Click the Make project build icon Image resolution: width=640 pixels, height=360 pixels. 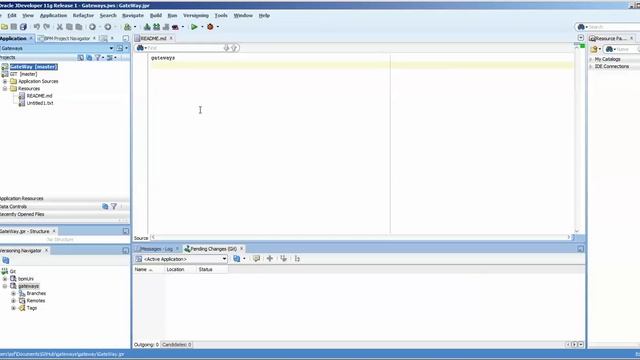point(147,27)
